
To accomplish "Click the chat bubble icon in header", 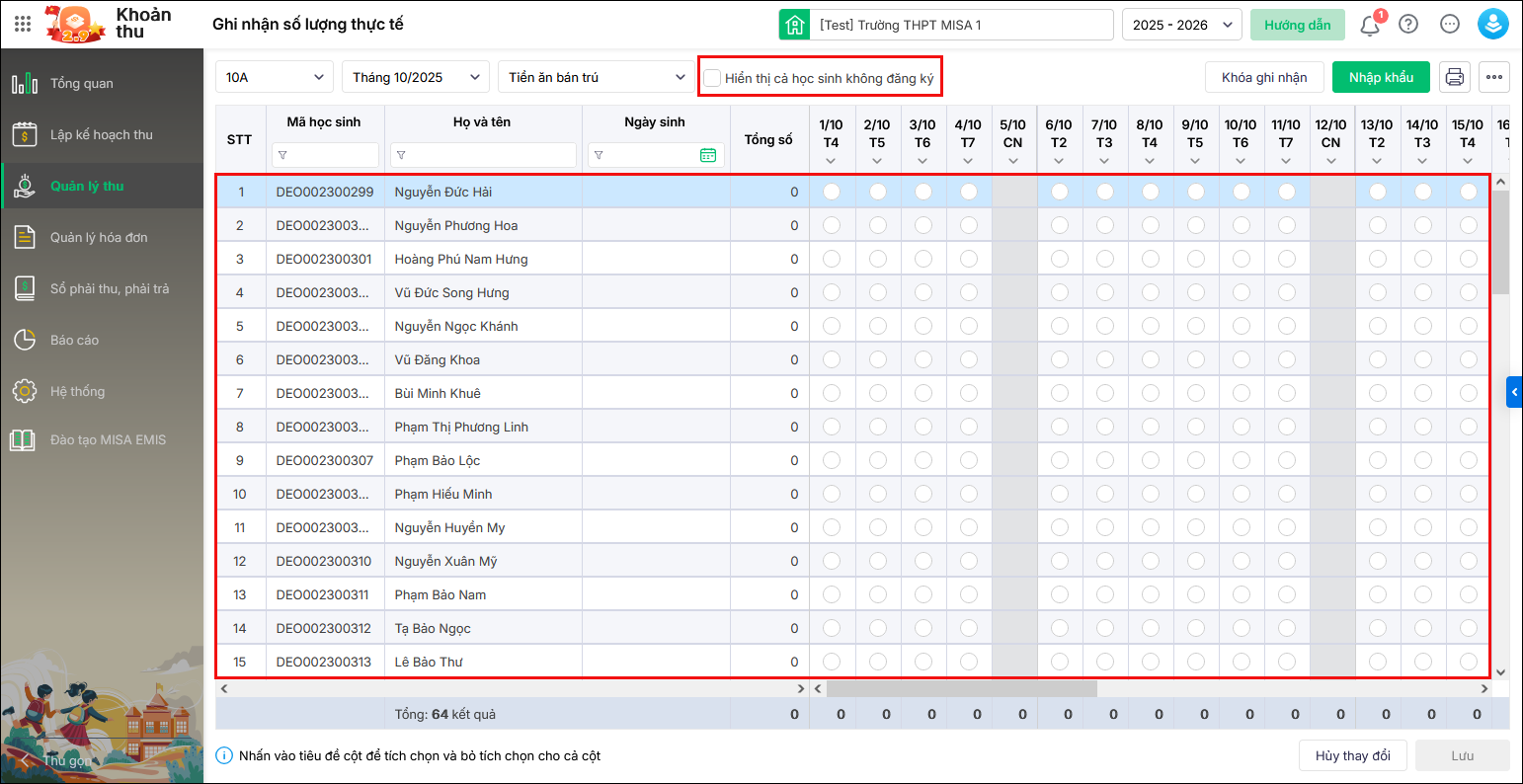I will click(x=1450, y=25).
